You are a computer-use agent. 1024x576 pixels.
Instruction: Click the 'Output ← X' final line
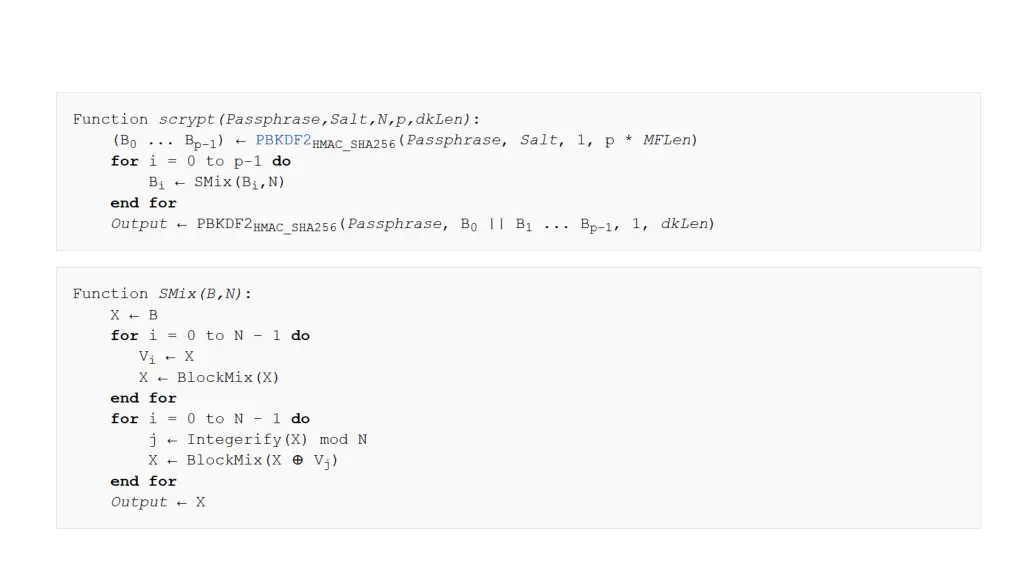pyautogui.click(x=157, y=502)
